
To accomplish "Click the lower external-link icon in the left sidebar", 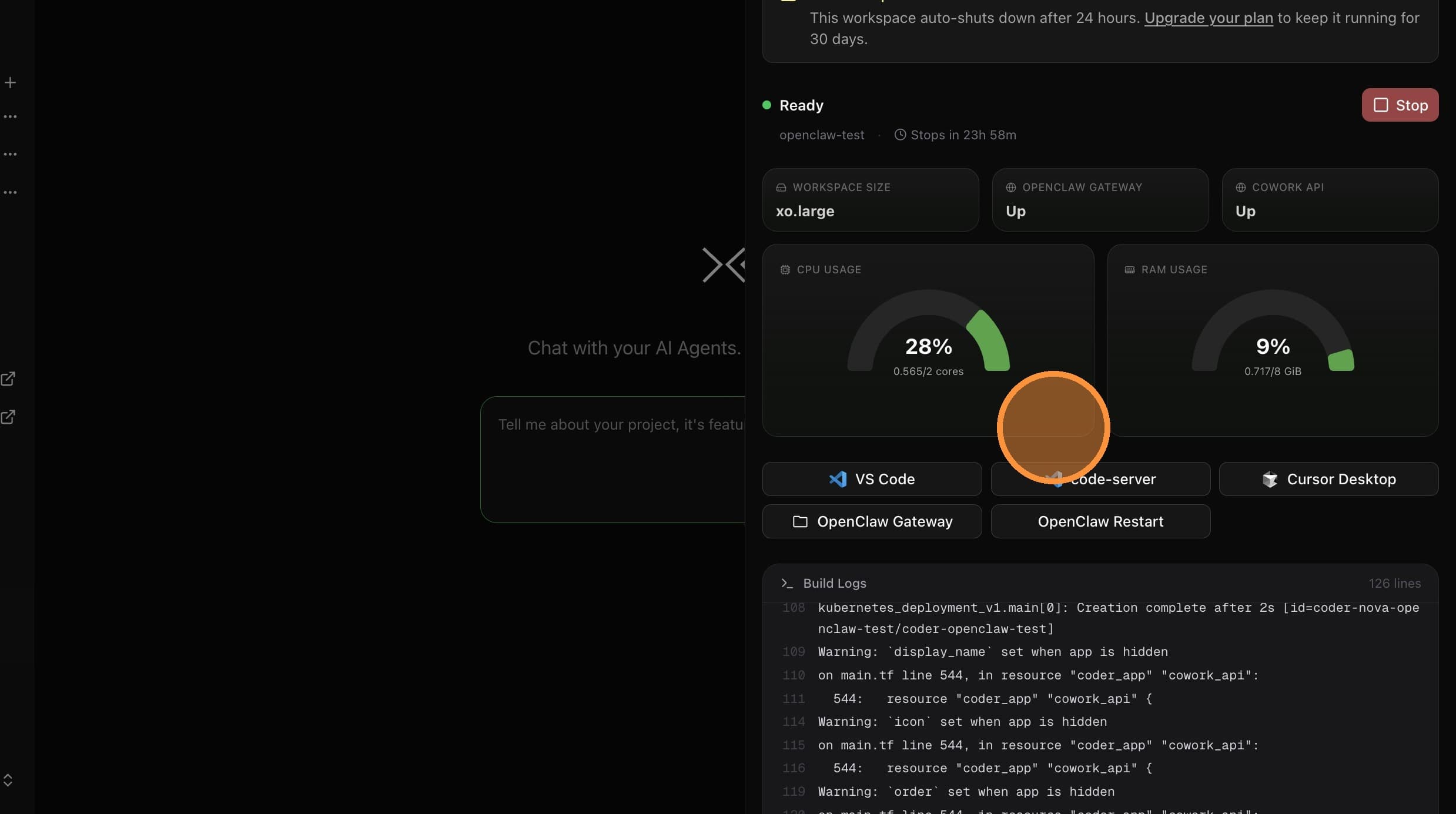I will pos(8,417).
